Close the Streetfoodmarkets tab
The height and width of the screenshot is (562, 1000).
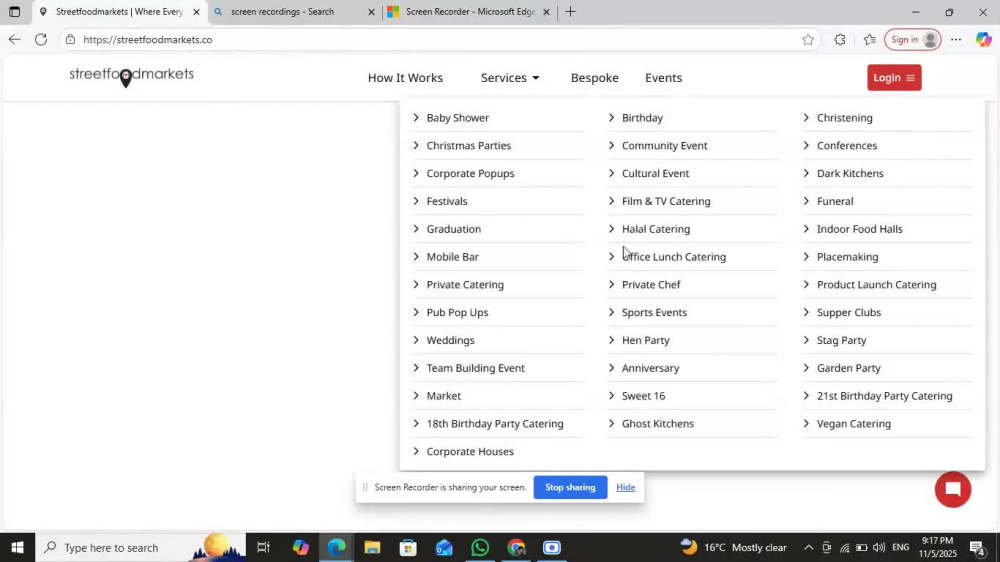196,11
